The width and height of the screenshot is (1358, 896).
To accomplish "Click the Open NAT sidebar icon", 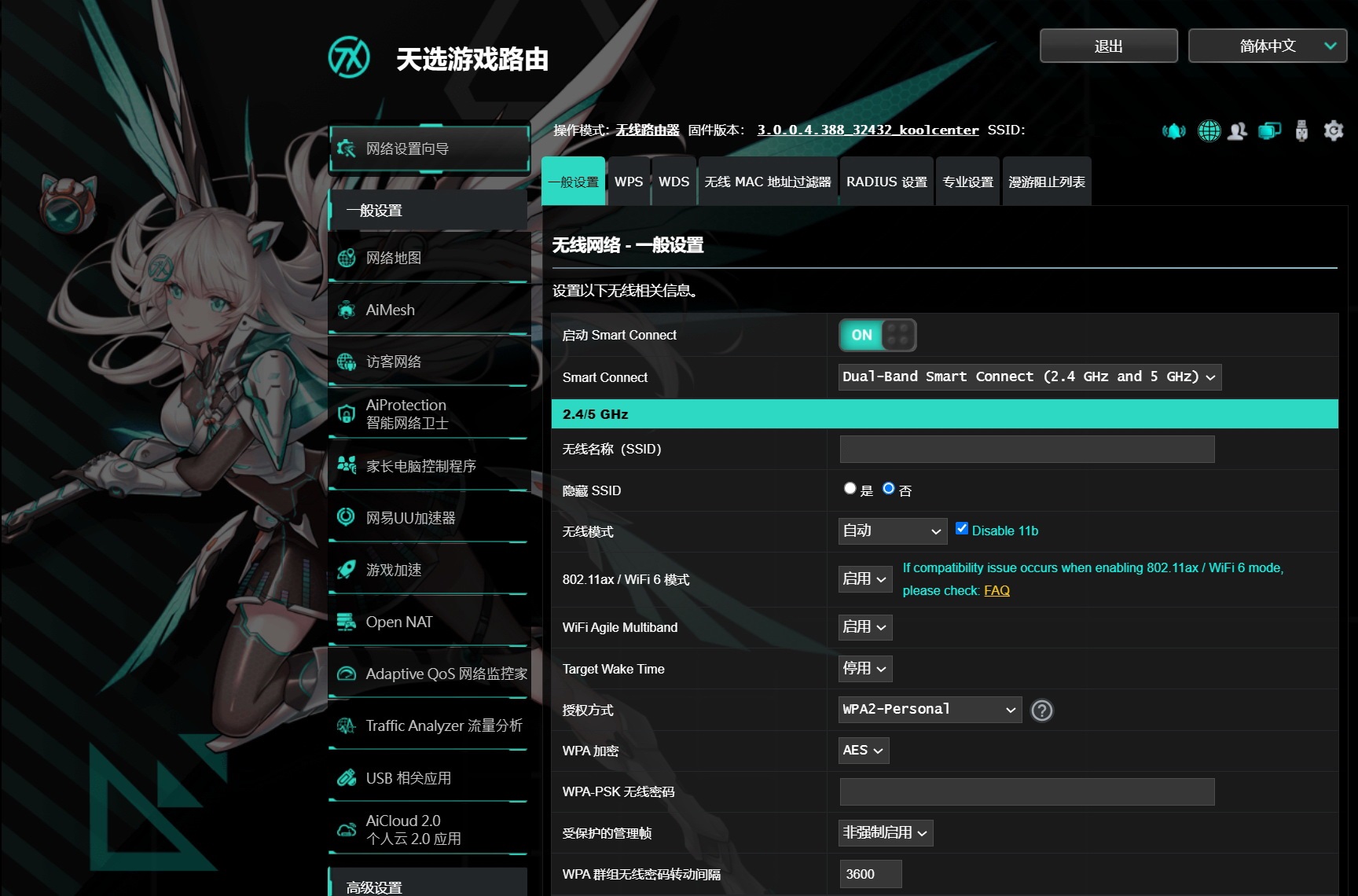I will pyautogui.click(x=346, y=622).
